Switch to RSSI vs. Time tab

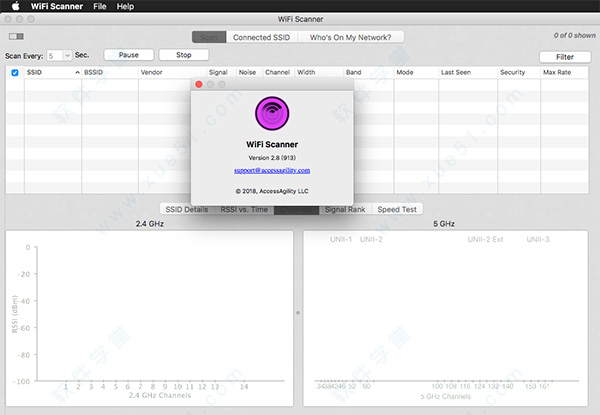[x=244, y=210]
